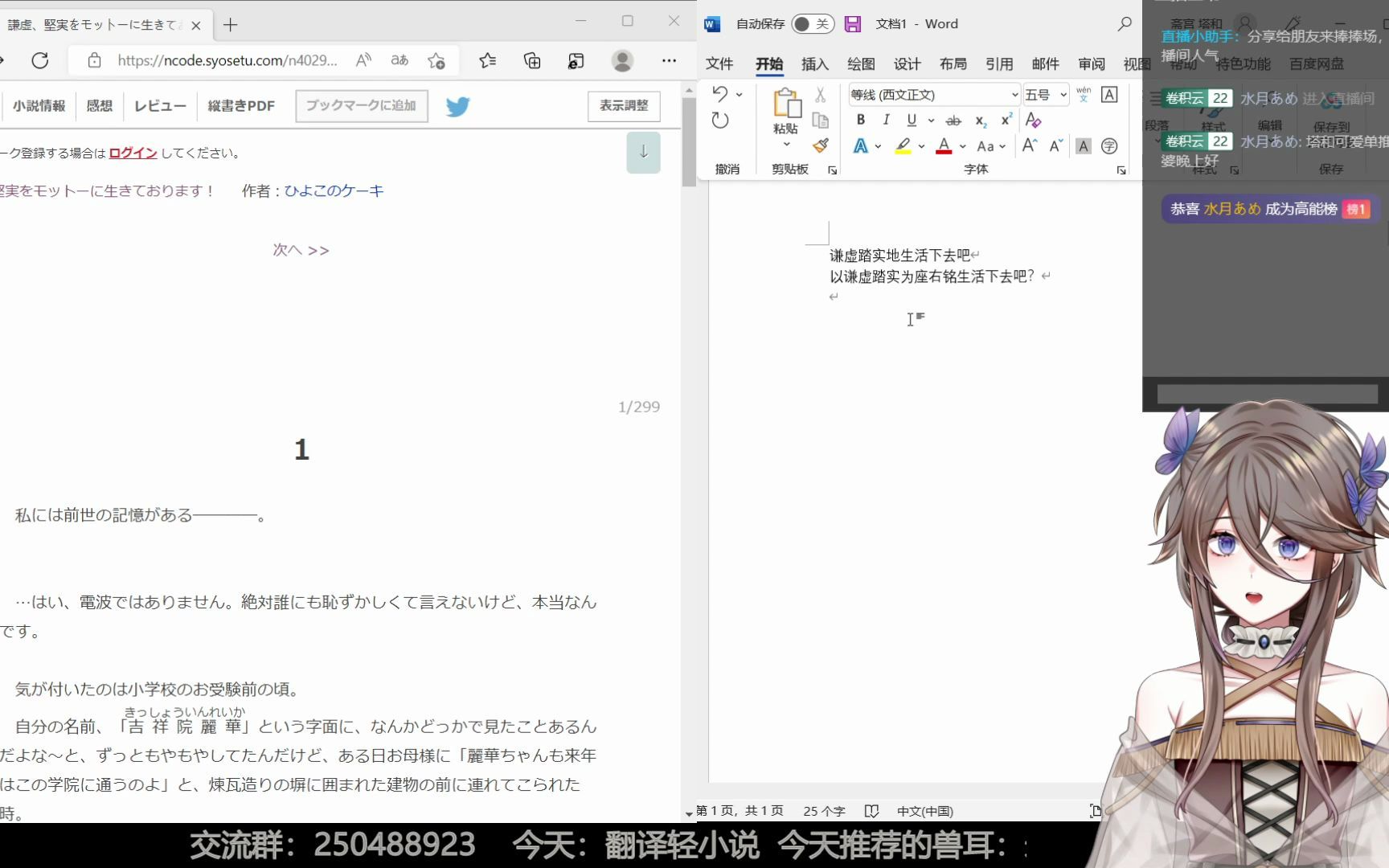Add a character border
Screen dimensions: 1389x868
coord(1109,95)
